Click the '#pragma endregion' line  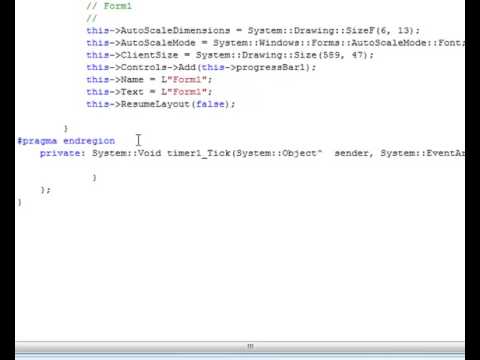point(66,141)
